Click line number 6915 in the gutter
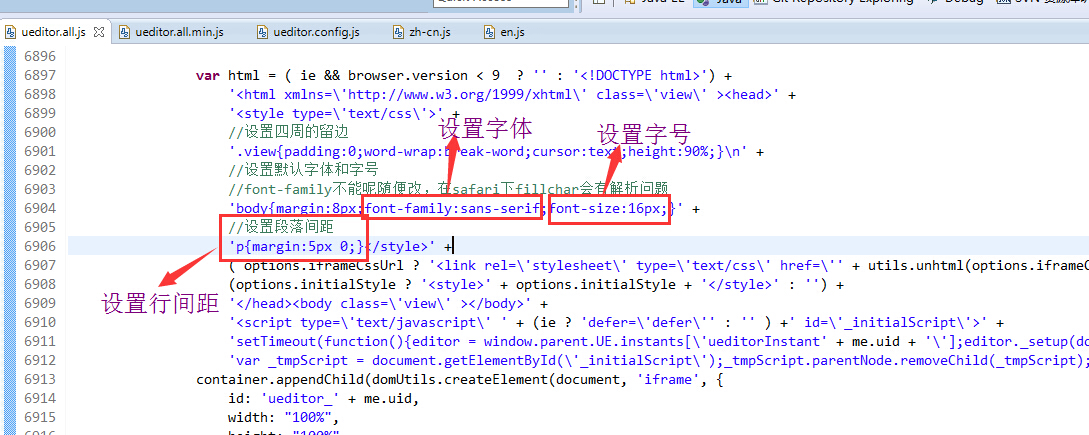 point(40,418)
